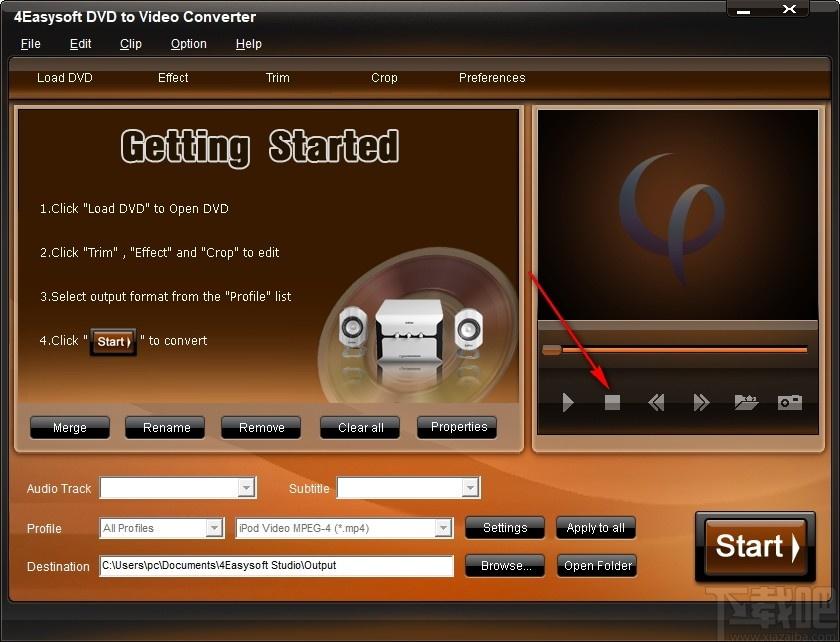Click the Browse... button
The image size is (840, 642).
click(x=505, y=566)
